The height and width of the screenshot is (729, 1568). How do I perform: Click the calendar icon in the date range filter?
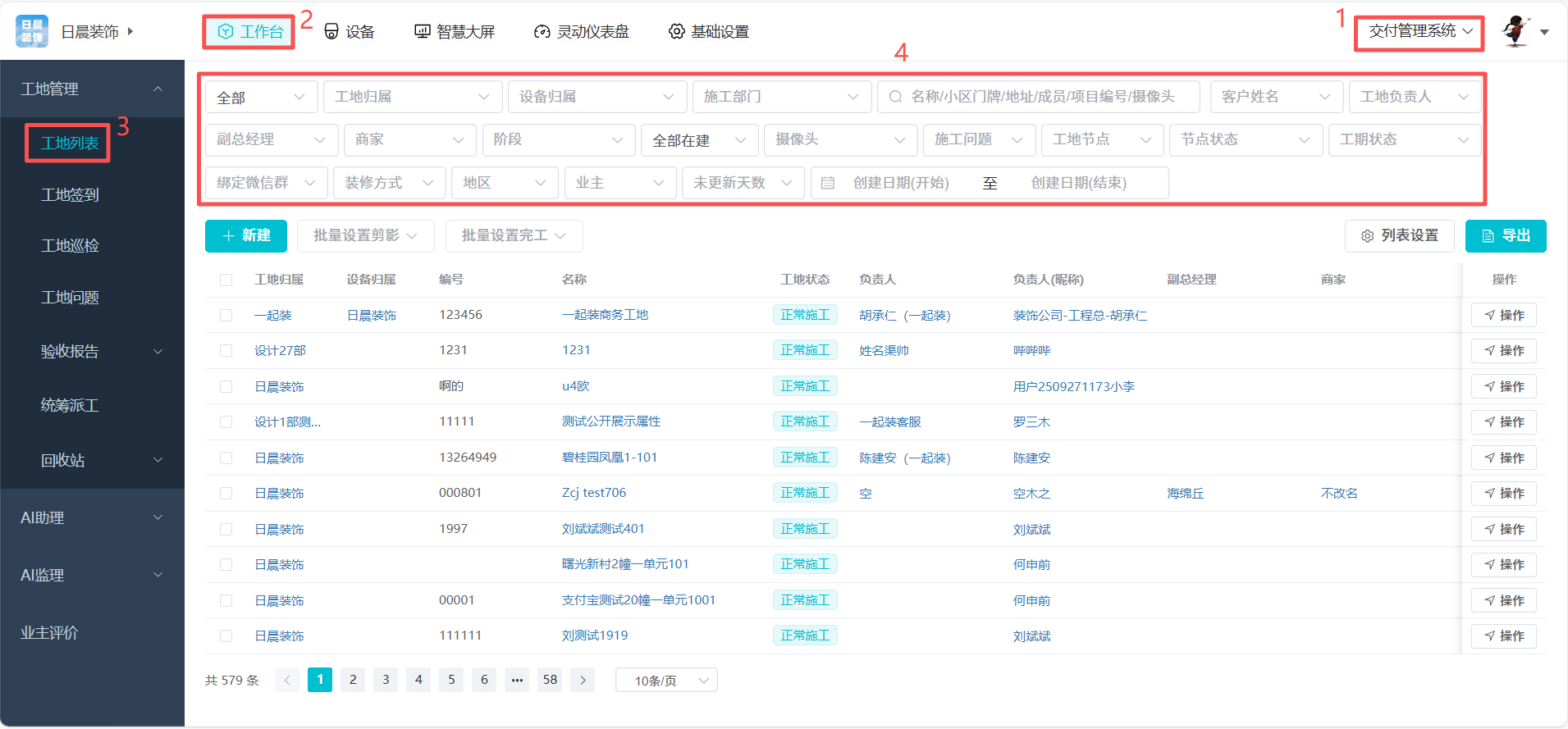click(x=828, y=183)
